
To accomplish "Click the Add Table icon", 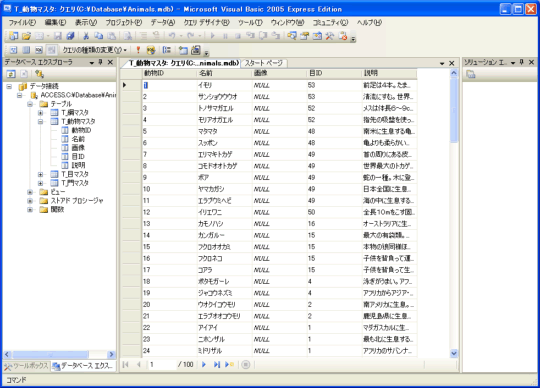I will [x=183, y=50].
